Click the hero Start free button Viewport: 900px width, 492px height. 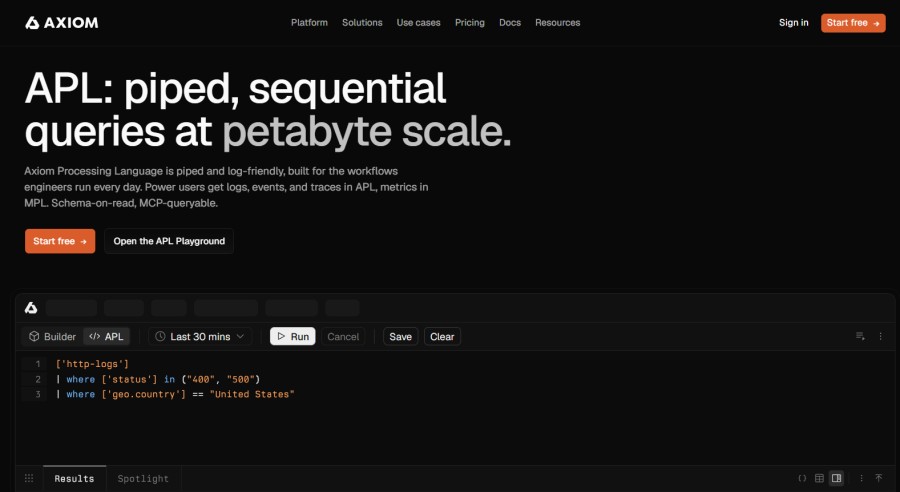[60, 241]
